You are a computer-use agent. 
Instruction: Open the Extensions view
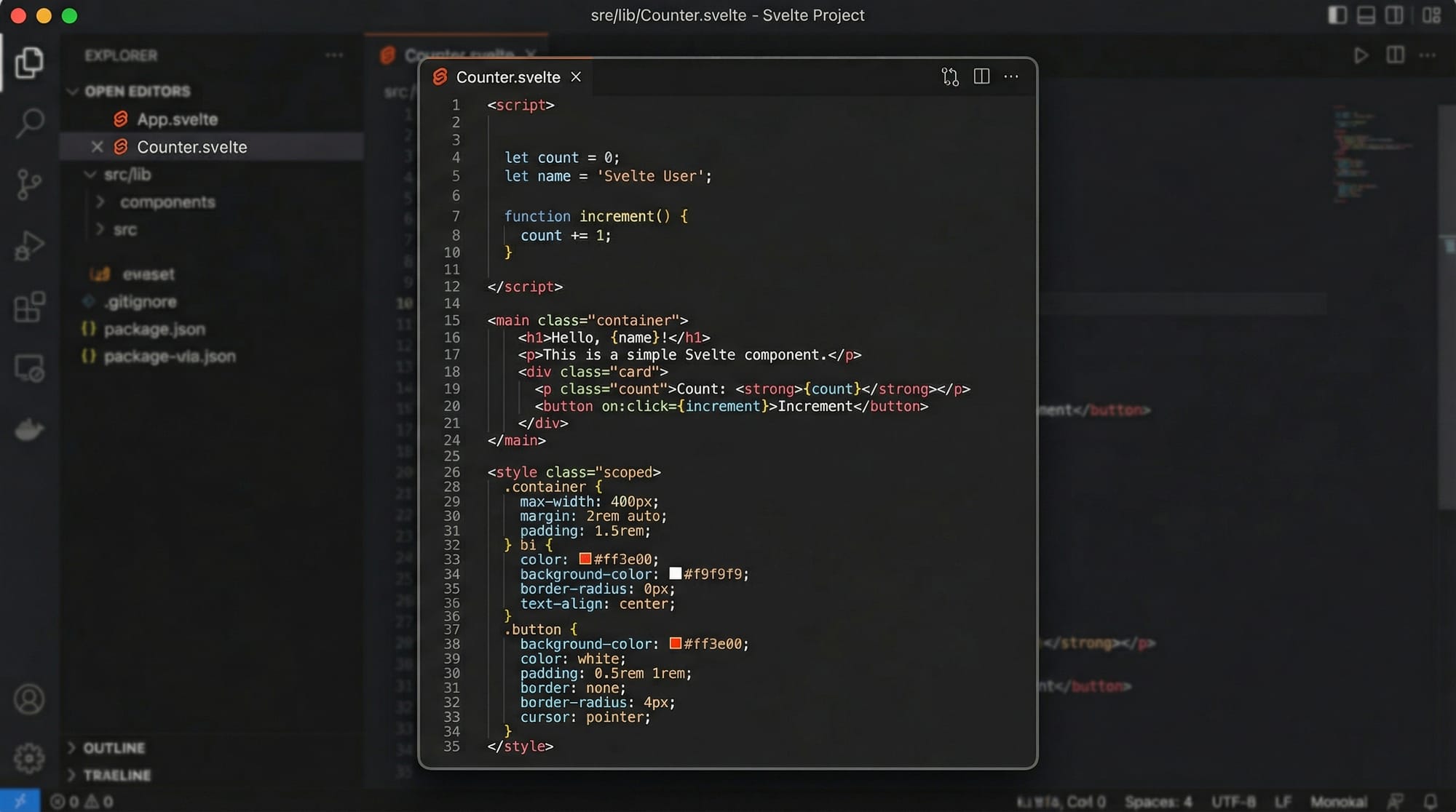point(29,307)
